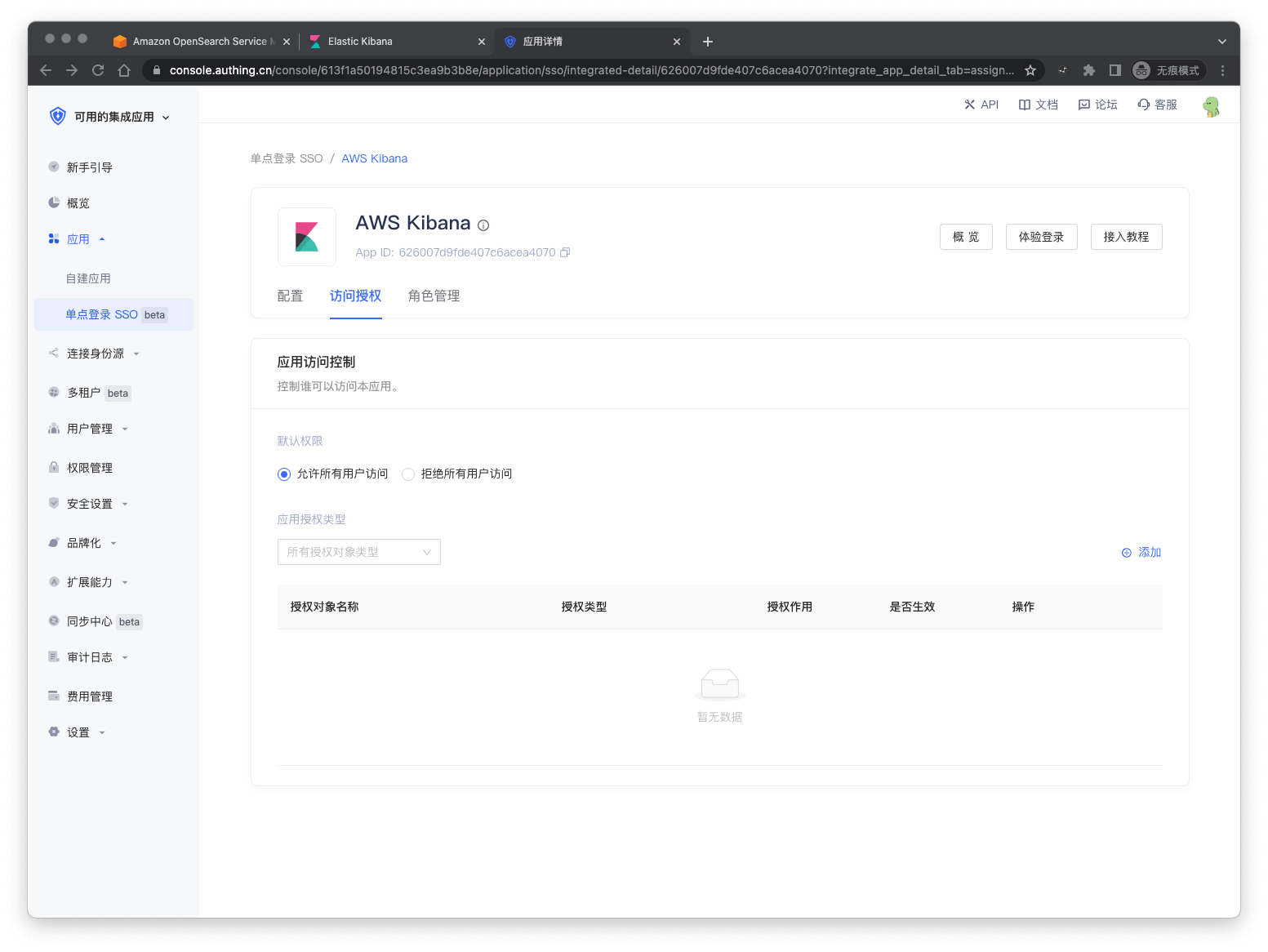1268x952 pixels.
Task: Collapse the 应用 sidebar section
Action: point(79,238)
